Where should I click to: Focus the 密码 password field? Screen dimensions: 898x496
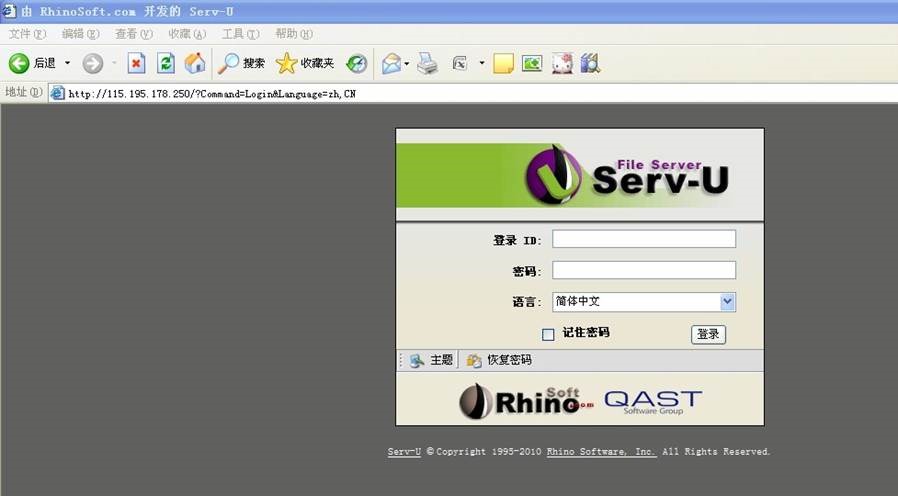pyautogui.click(x=644, y=270)
